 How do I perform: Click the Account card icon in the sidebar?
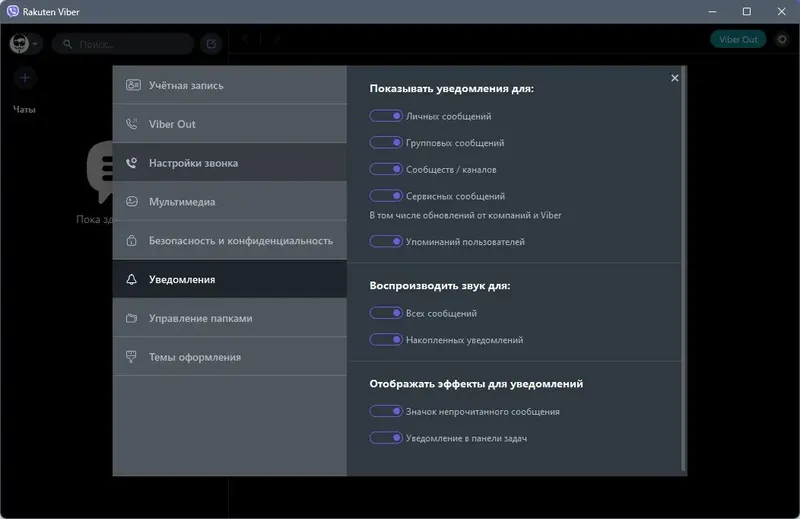[x=133, y=85]
